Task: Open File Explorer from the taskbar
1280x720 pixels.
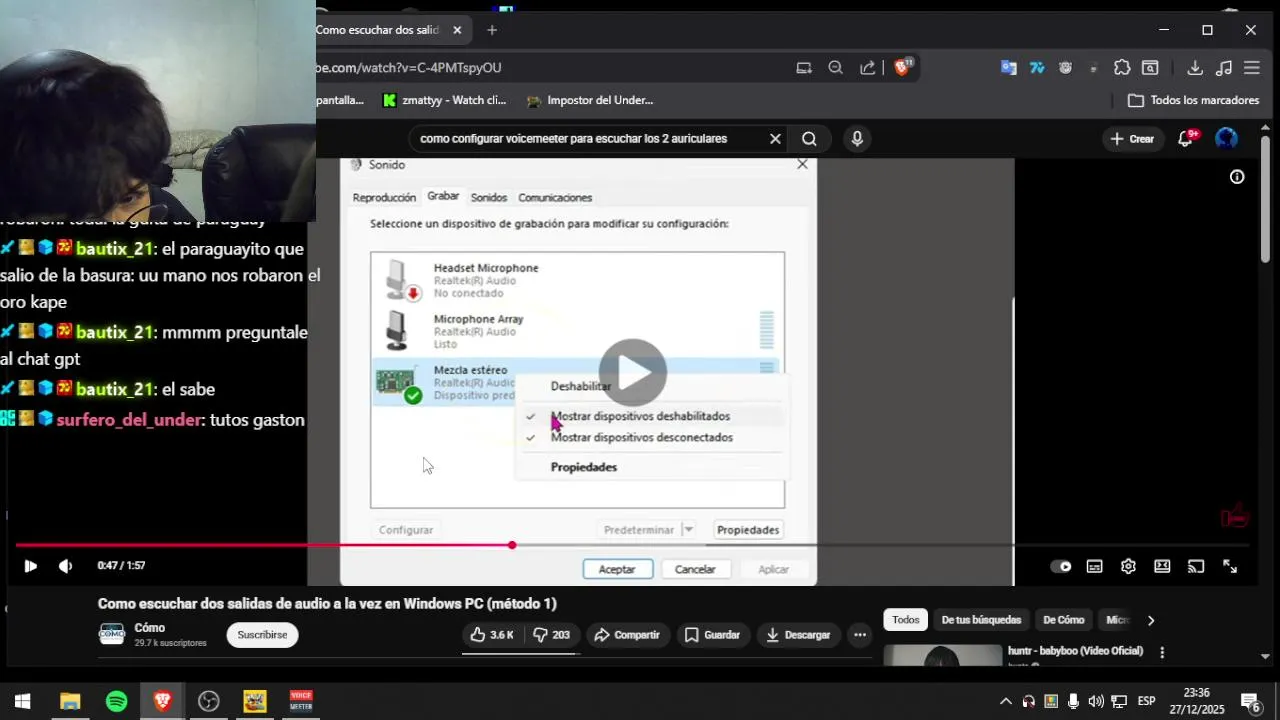Action: pyautogui.click(x=70, y=701)
